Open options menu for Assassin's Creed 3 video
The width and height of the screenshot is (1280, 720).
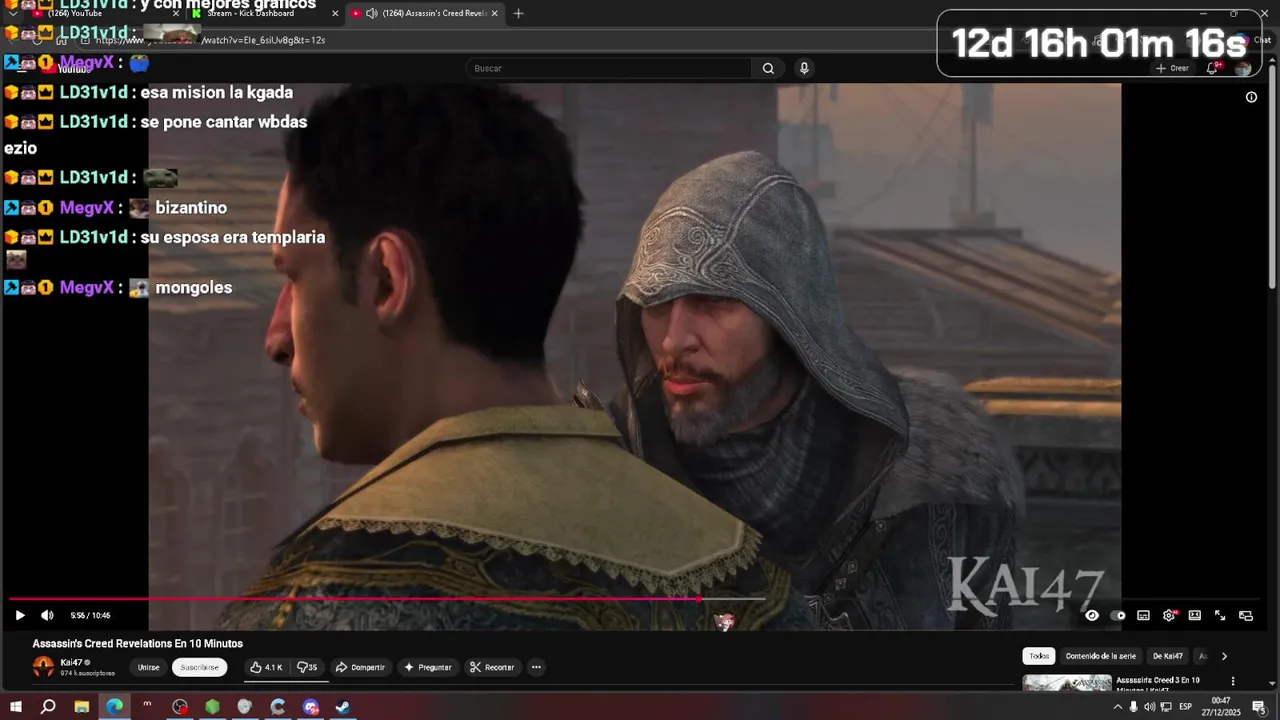[1233, 681]
